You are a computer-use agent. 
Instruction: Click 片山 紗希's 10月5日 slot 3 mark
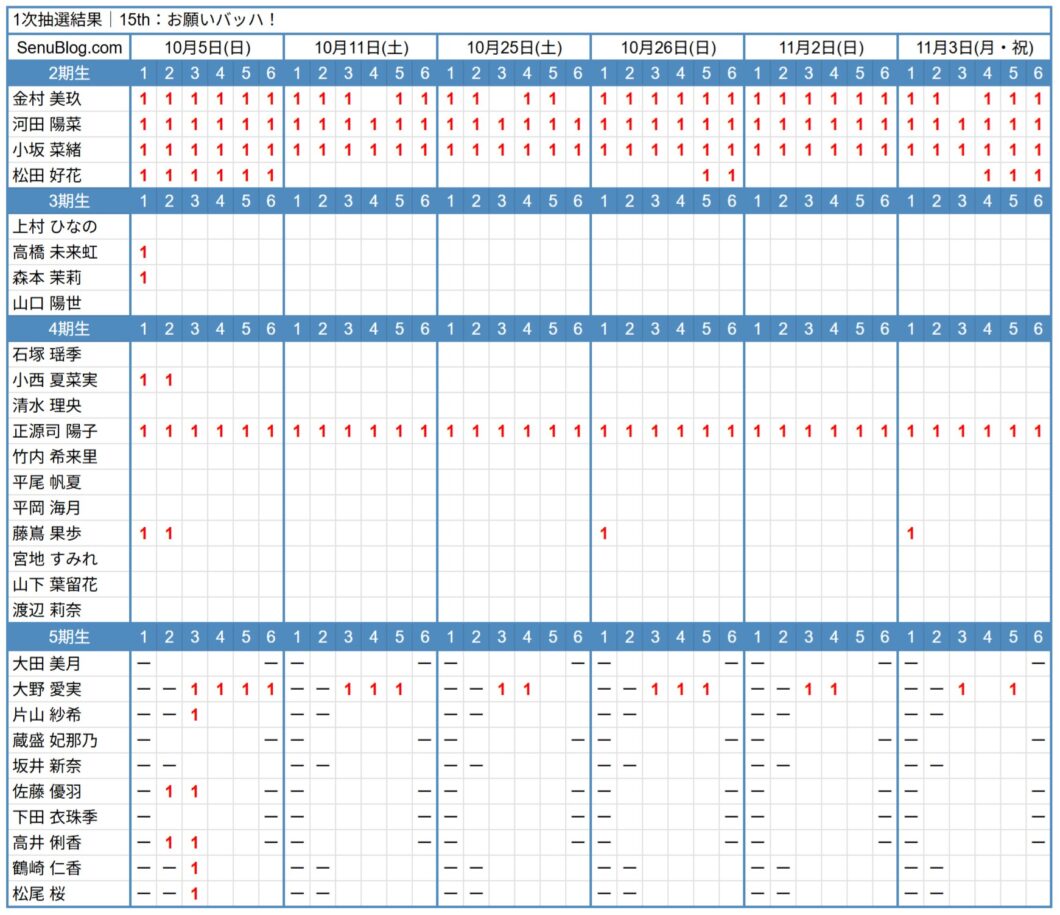(195, 715)
